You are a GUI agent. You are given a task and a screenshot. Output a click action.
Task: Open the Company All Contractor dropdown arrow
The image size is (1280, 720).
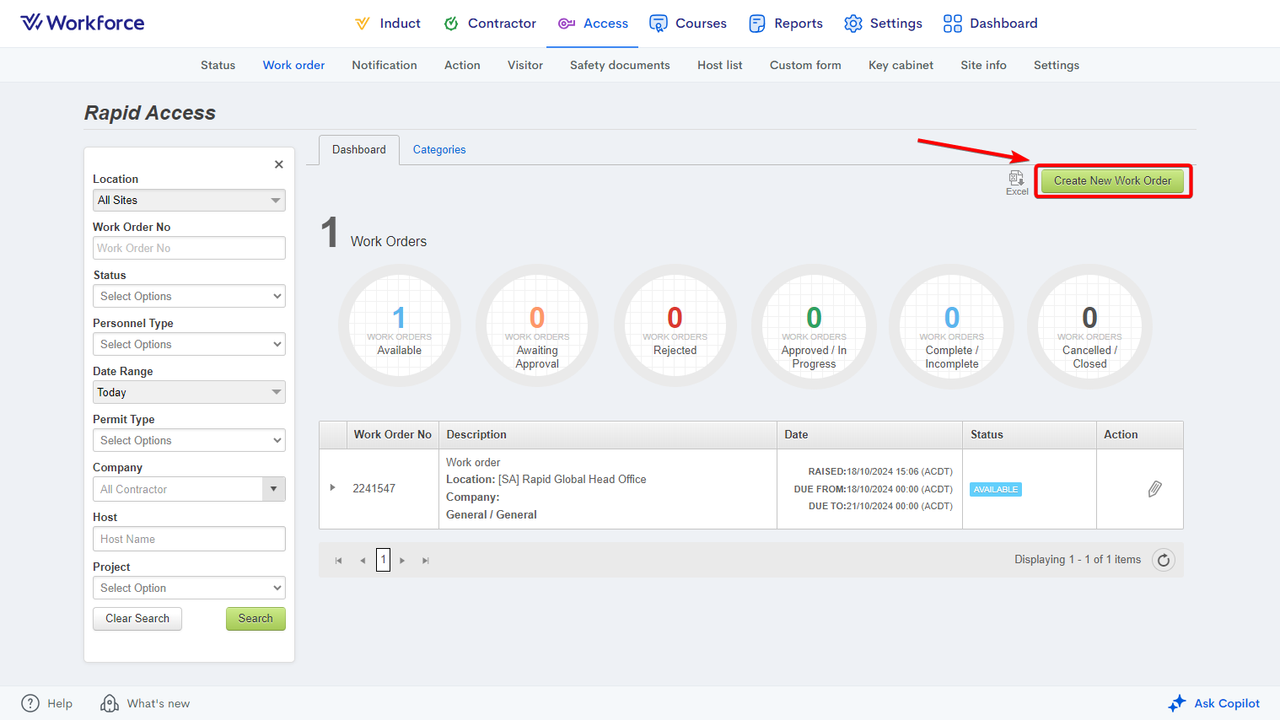coord(274,489)
